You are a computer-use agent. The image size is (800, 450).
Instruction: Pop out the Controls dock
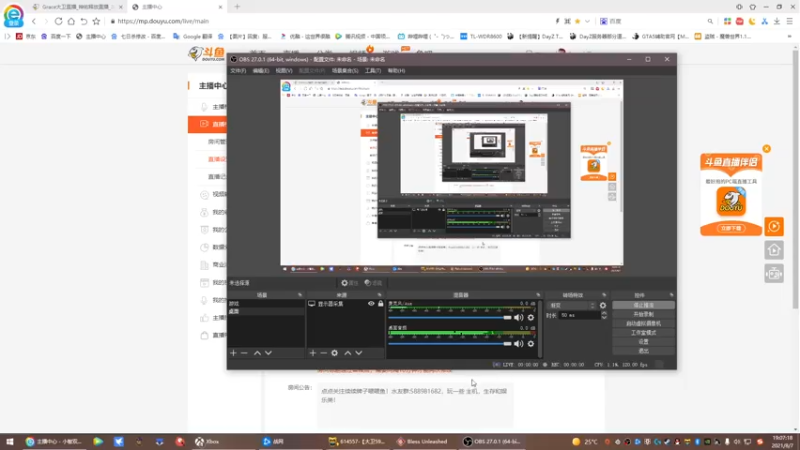[x=671, y=295]
